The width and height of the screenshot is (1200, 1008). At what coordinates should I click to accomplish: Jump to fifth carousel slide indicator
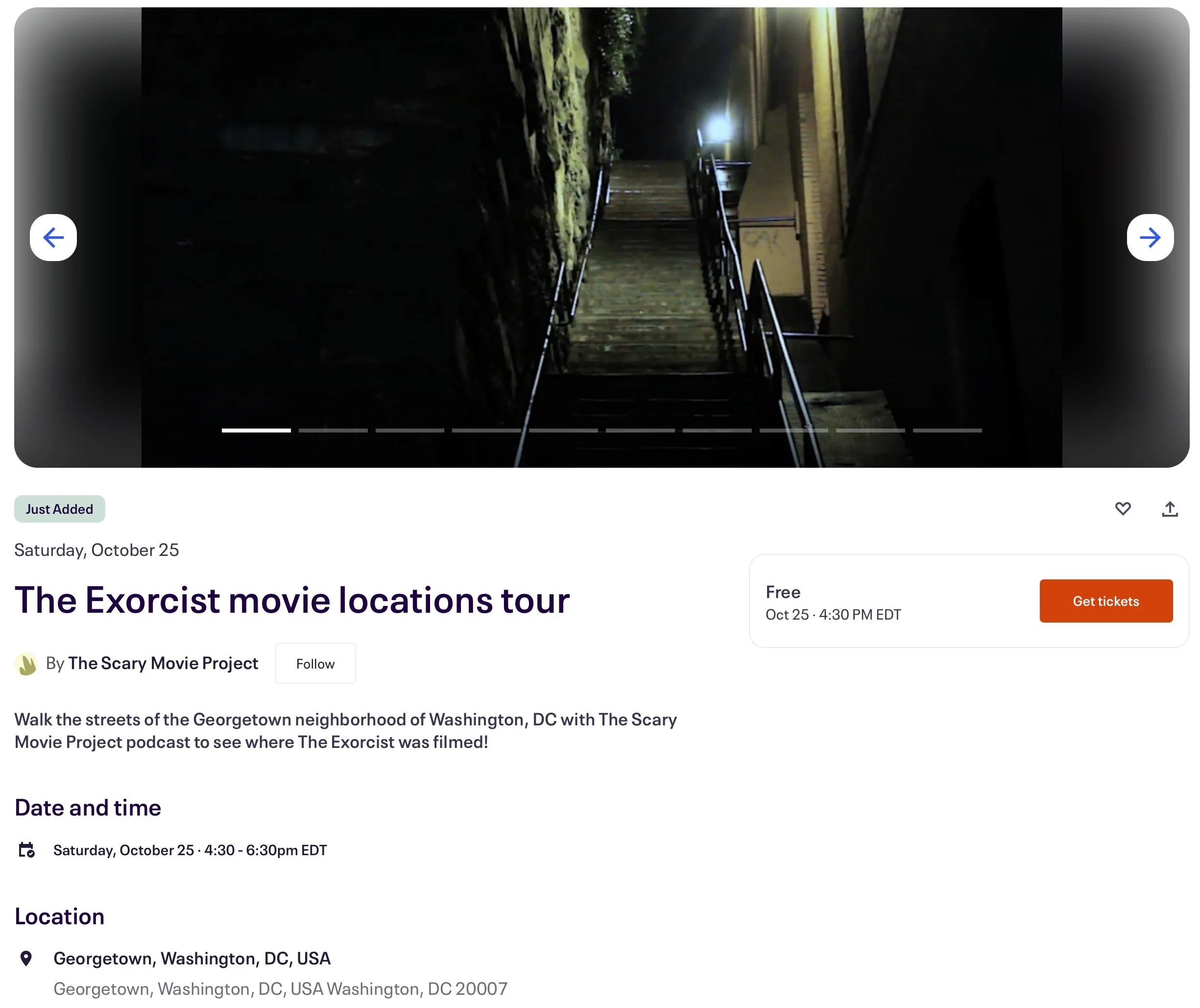pyautogui.click(x=563, y=430)
